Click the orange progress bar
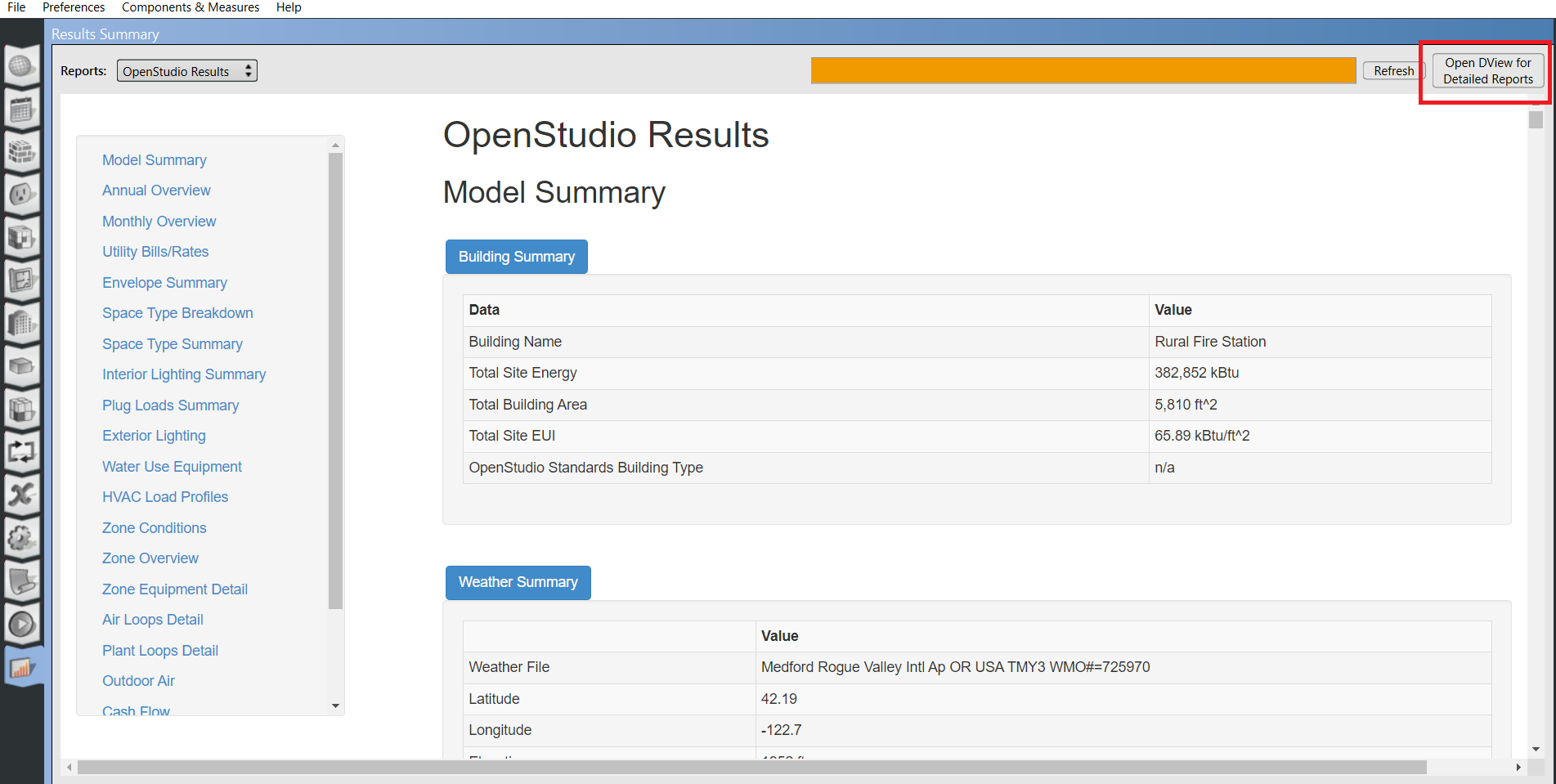Image resolution: width=1556 pixels, height=784 pixels. [x=1083, y=71]
